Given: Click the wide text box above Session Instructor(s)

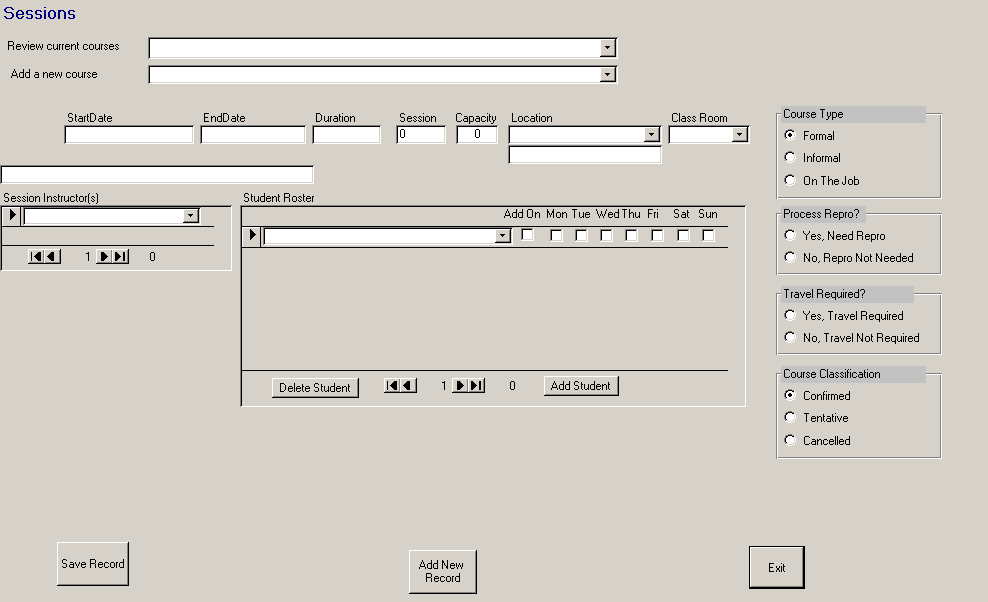Looking at the screenshot, I should coord(157,175).
